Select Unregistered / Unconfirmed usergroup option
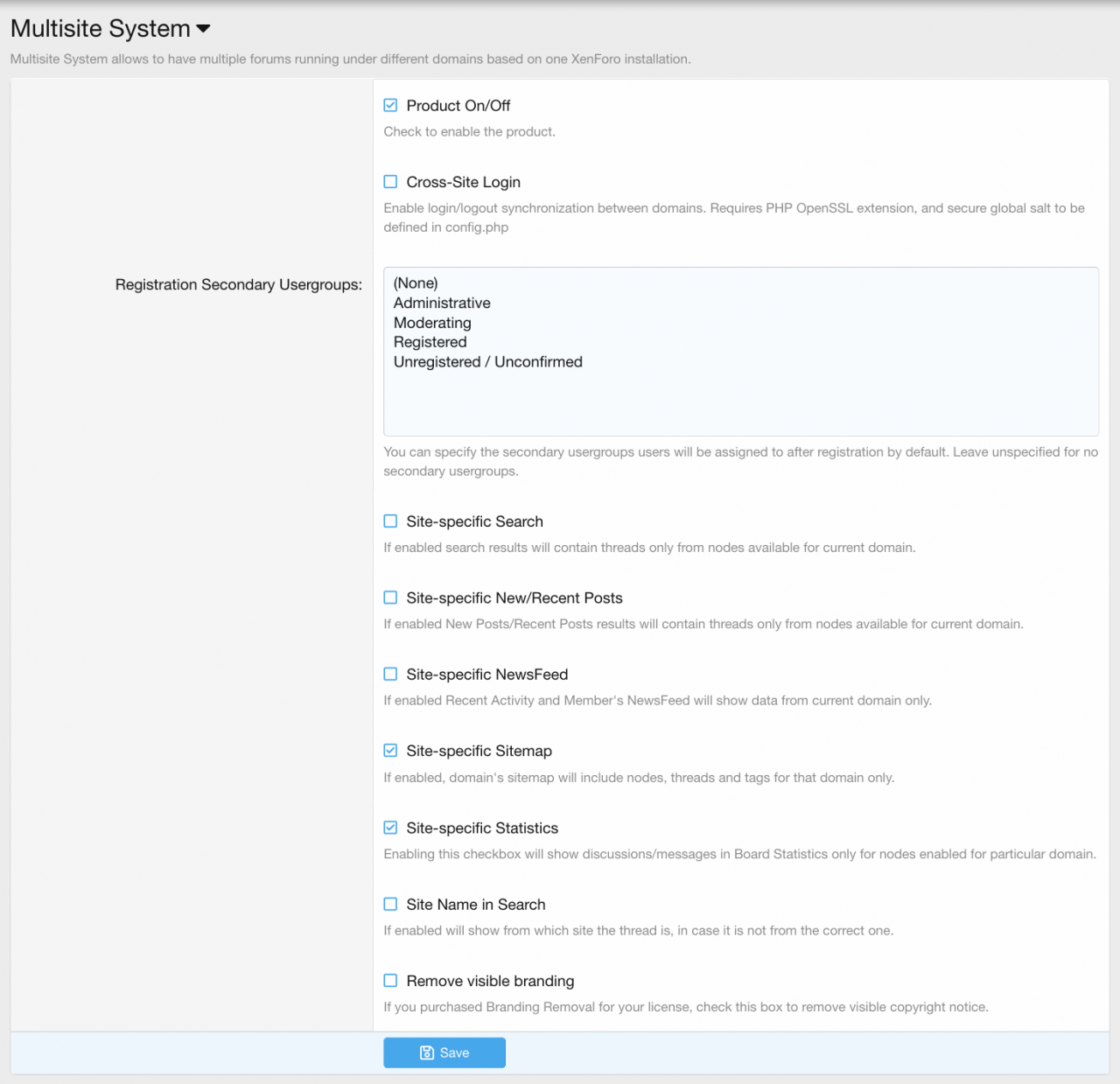This screenshot has width=1120, height=1084. click(x=487, y=362)
